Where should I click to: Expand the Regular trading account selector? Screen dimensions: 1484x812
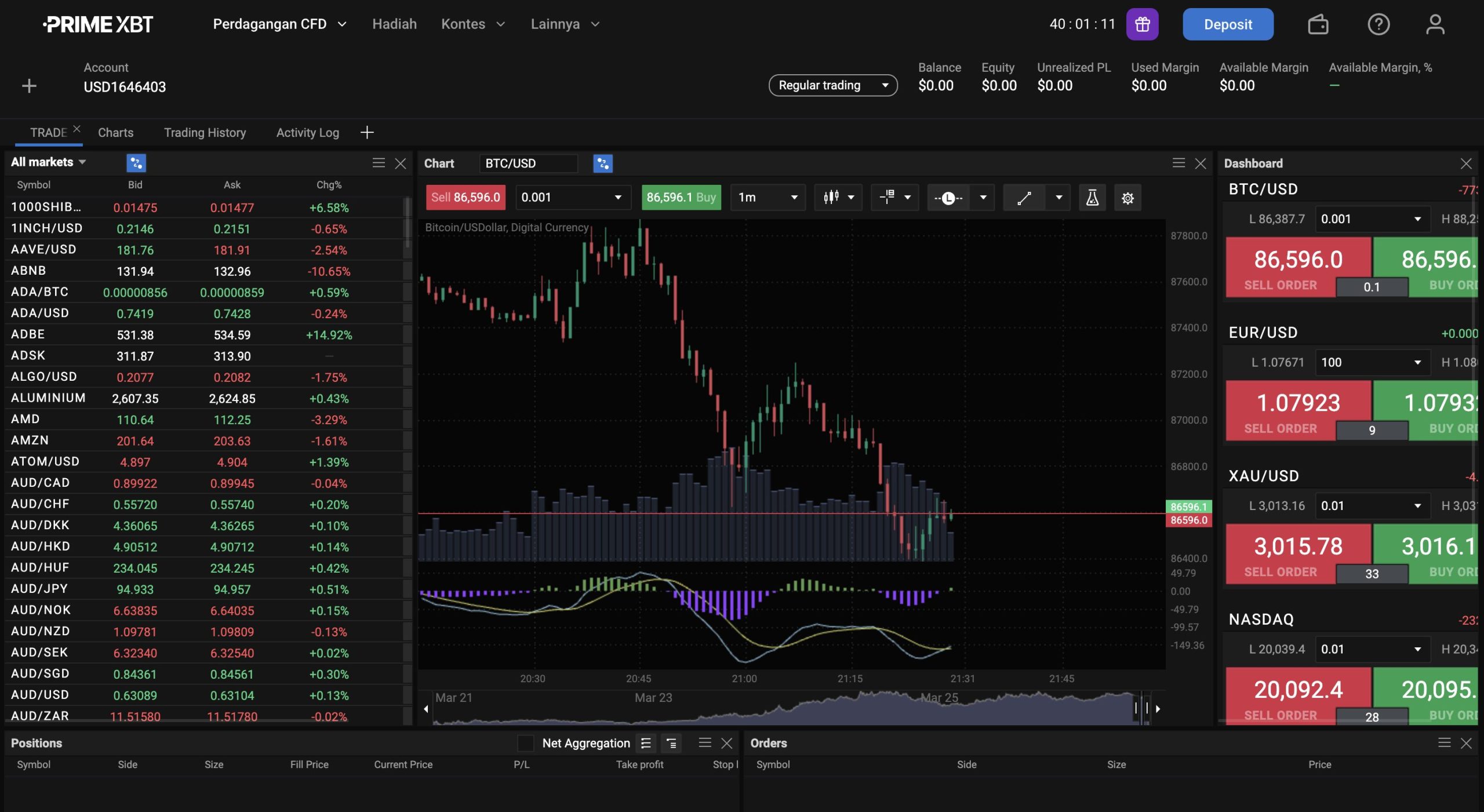tap(832, 85)
